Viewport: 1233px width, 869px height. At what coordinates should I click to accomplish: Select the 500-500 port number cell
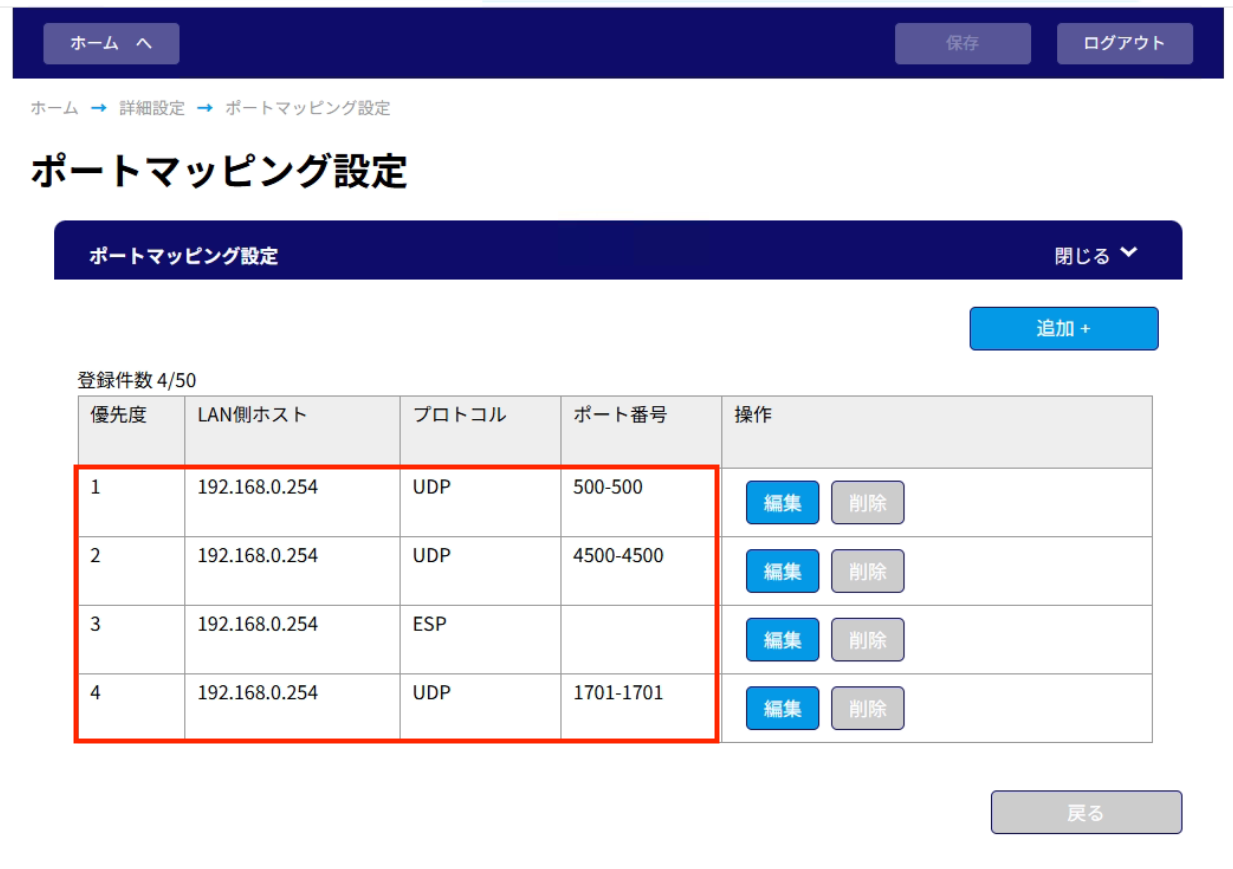coord(640,503)
